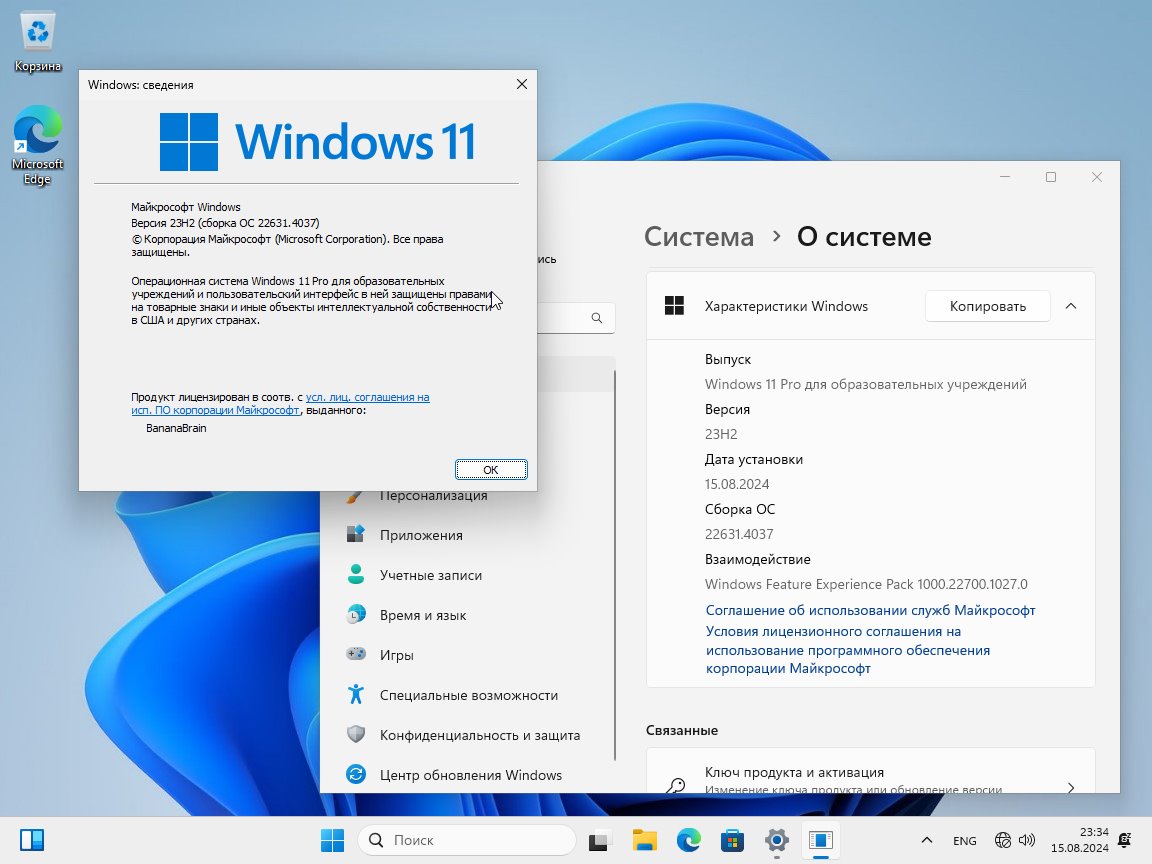Viewport: 1152px width, 864px height.
Task: Open Widgets panel at taskbar left
Action: click(32, 840)
